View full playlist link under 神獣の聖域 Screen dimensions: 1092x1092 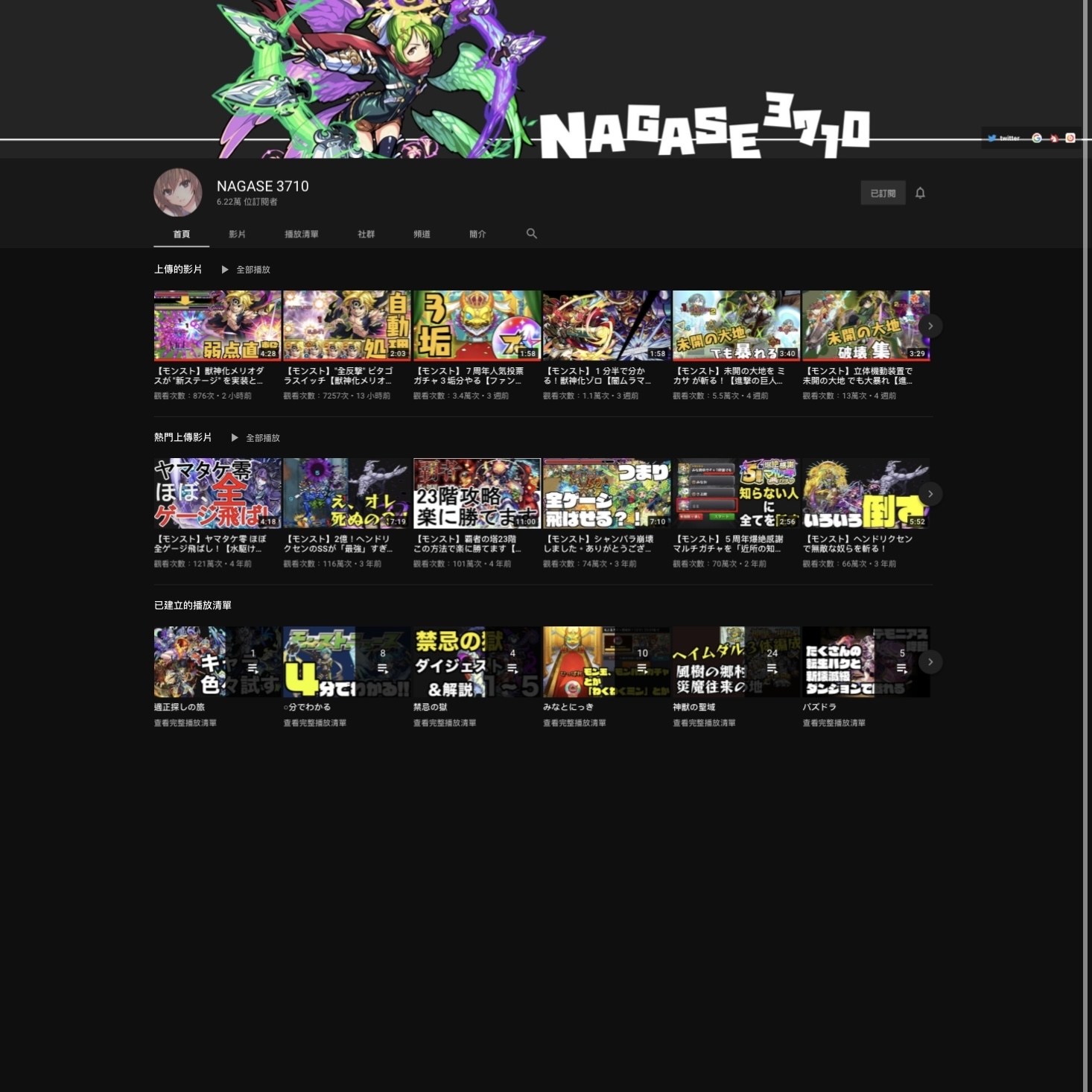[x=704, y=723]
